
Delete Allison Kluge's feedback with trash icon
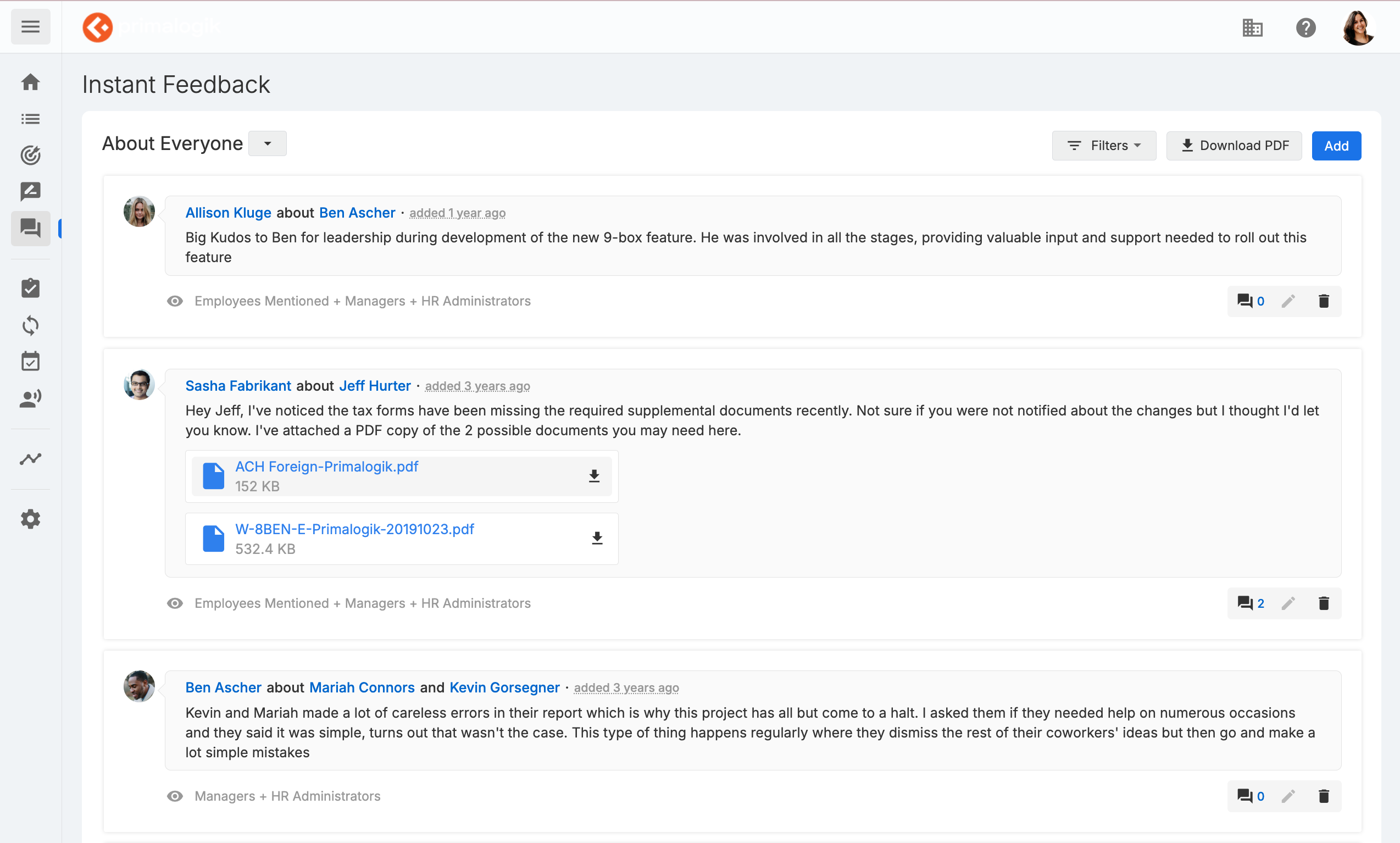pos(1323,301)
